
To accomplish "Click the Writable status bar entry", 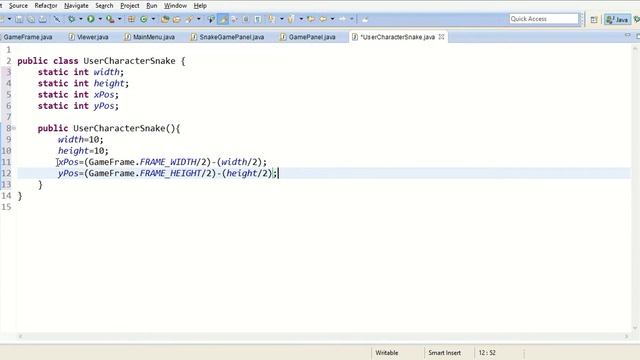I will tap(387, 353).
